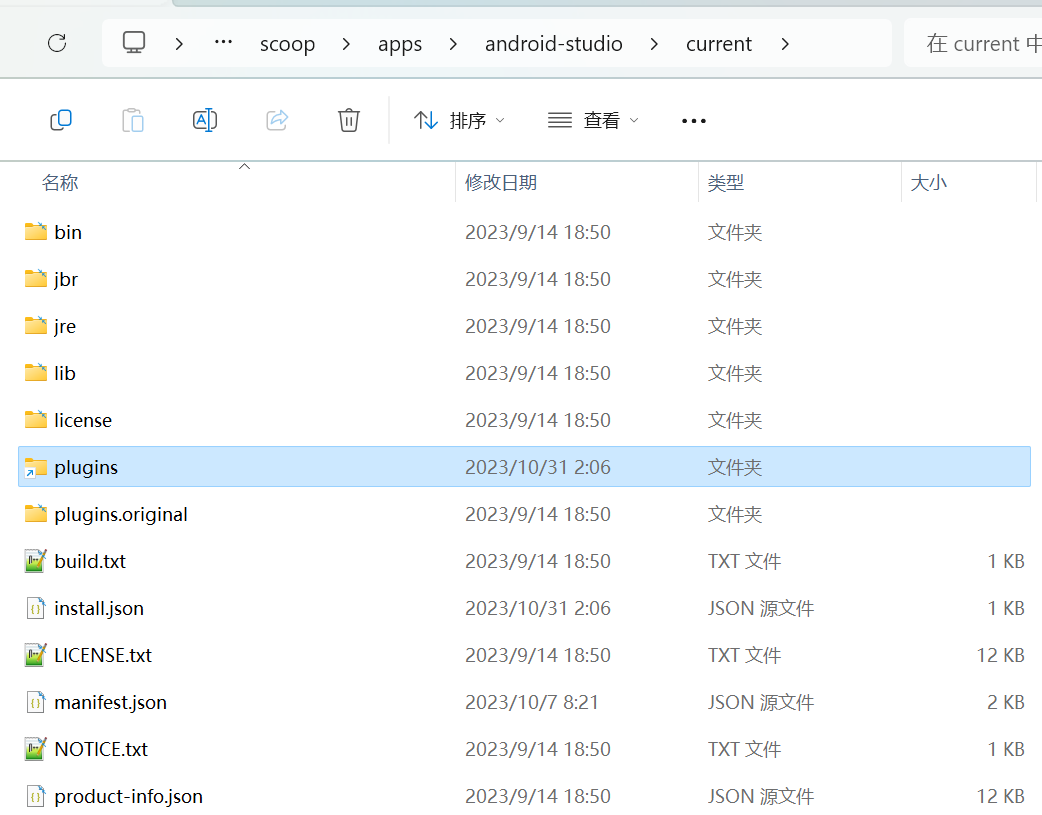1042x815 pixels.
Task: Click the Share icon in the toolbar
Action: point(276,119)
